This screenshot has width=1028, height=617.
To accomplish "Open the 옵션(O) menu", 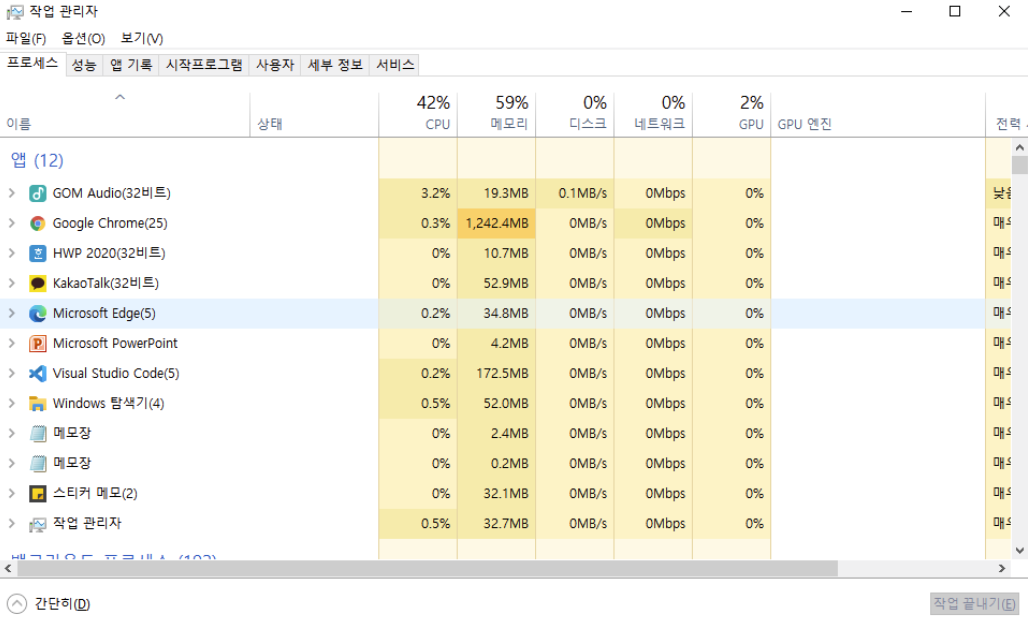I will (x=83, y=39).
